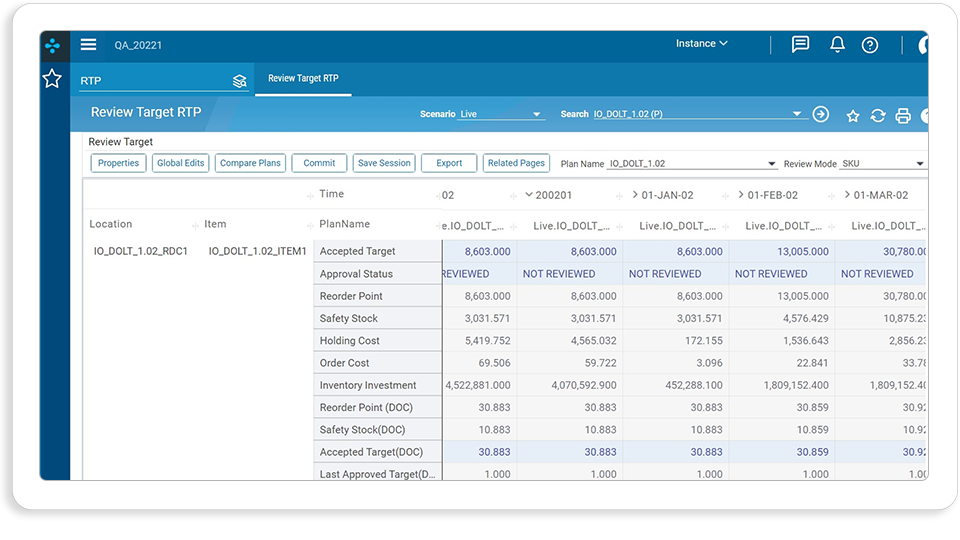Image resolution: width=960 pixels, height=540 pixels.
Task: Add page to favorites star icon
Action: tap(852, 116)
